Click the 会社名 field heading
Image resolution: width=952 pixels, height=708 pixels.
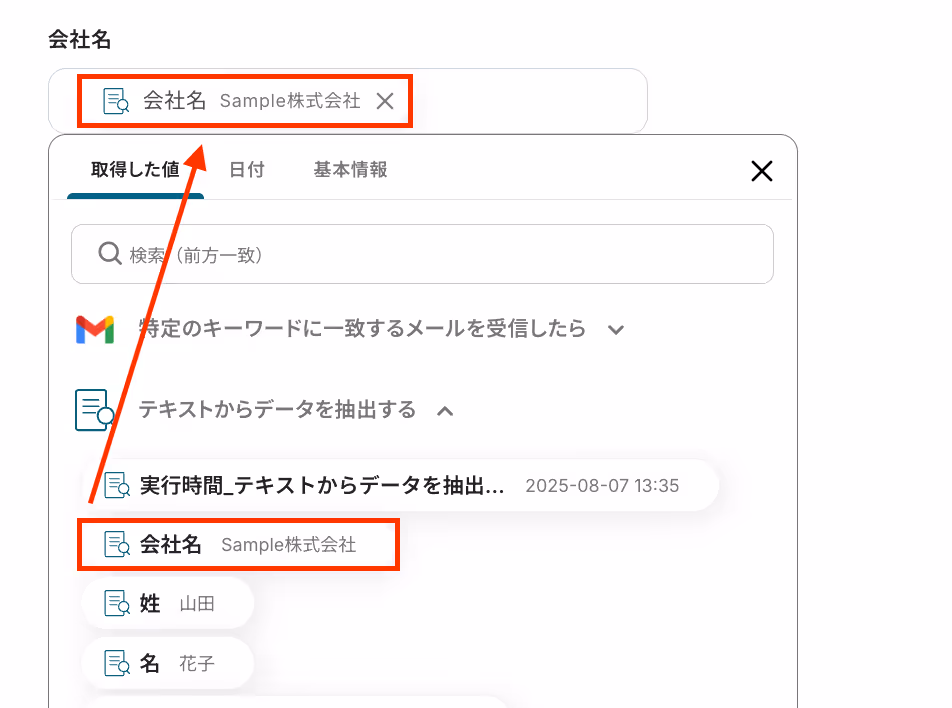(x=80, y=39)
